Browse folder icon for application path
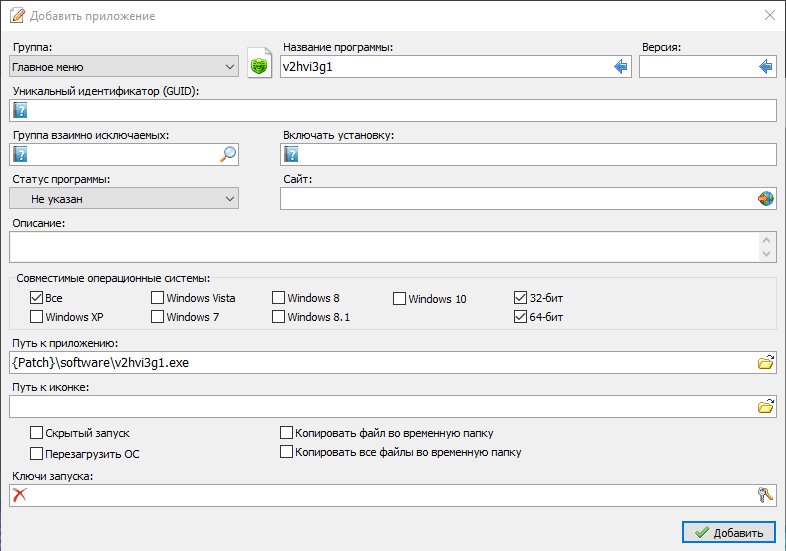Screen dimensions: 786x551 (765, 362)
